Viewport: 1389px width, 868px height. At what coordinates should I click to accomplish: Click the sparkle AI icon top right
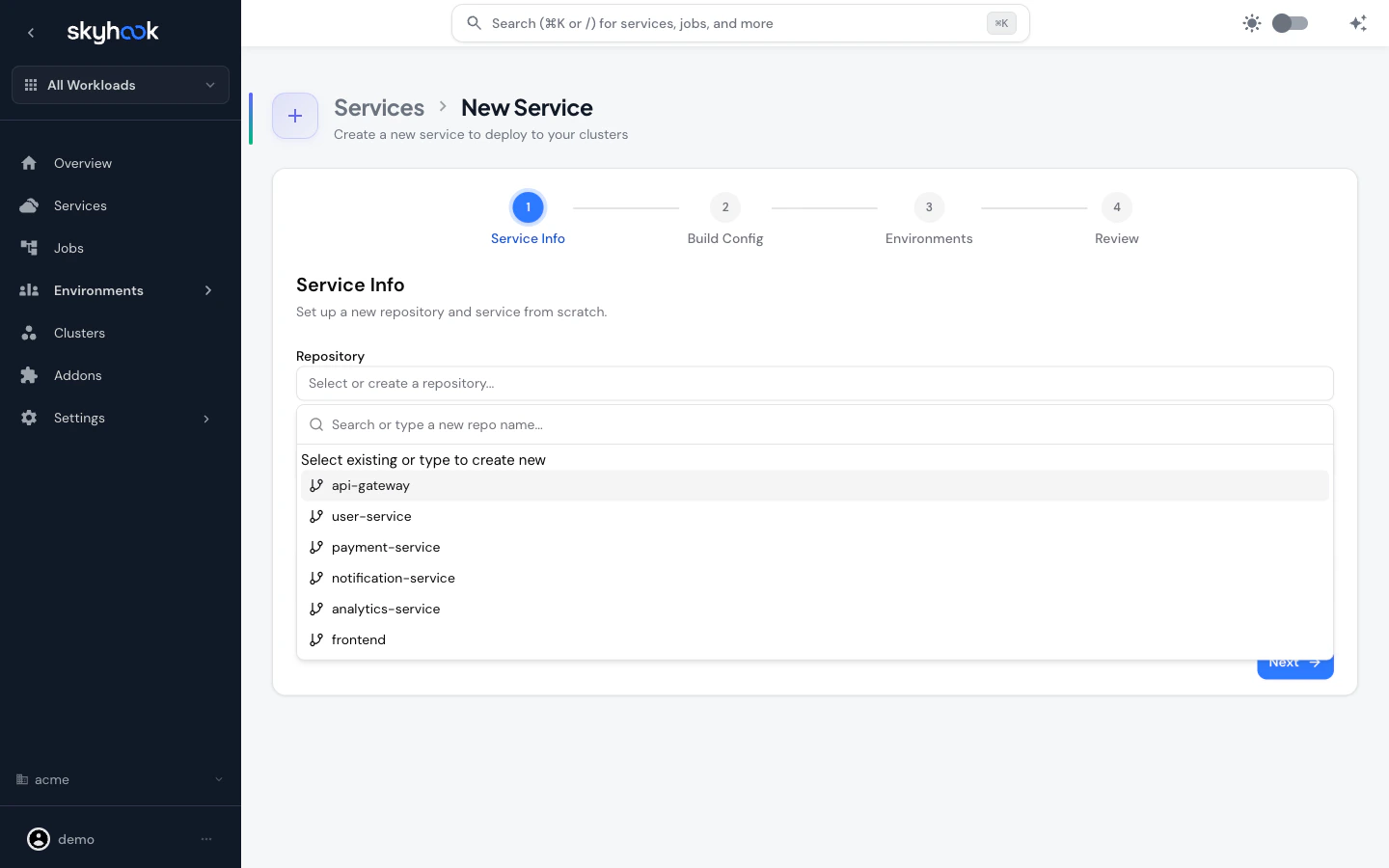[1358, 23]
